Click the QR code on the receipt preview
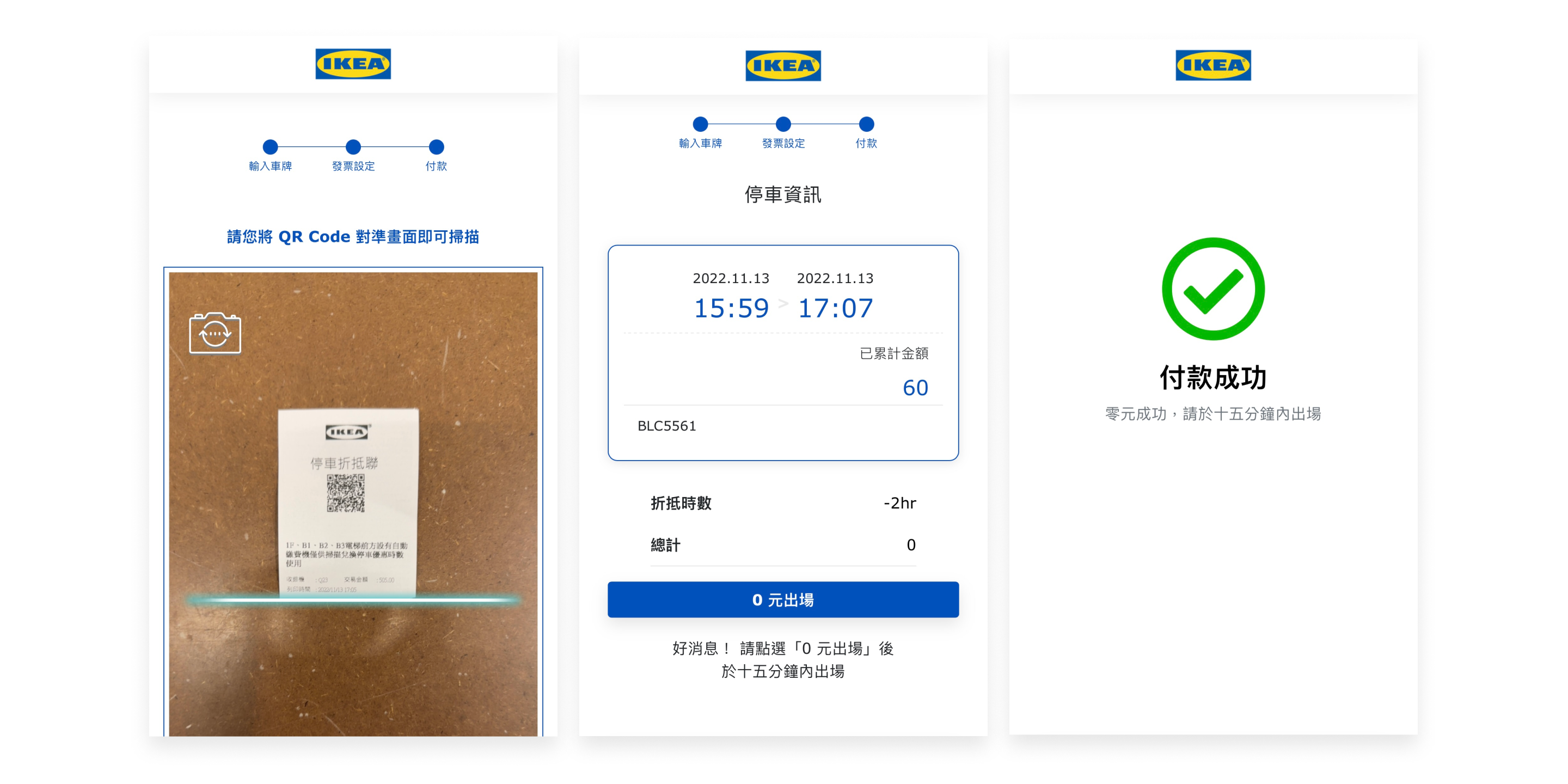The image size is (1568, 784). point(346,493)
